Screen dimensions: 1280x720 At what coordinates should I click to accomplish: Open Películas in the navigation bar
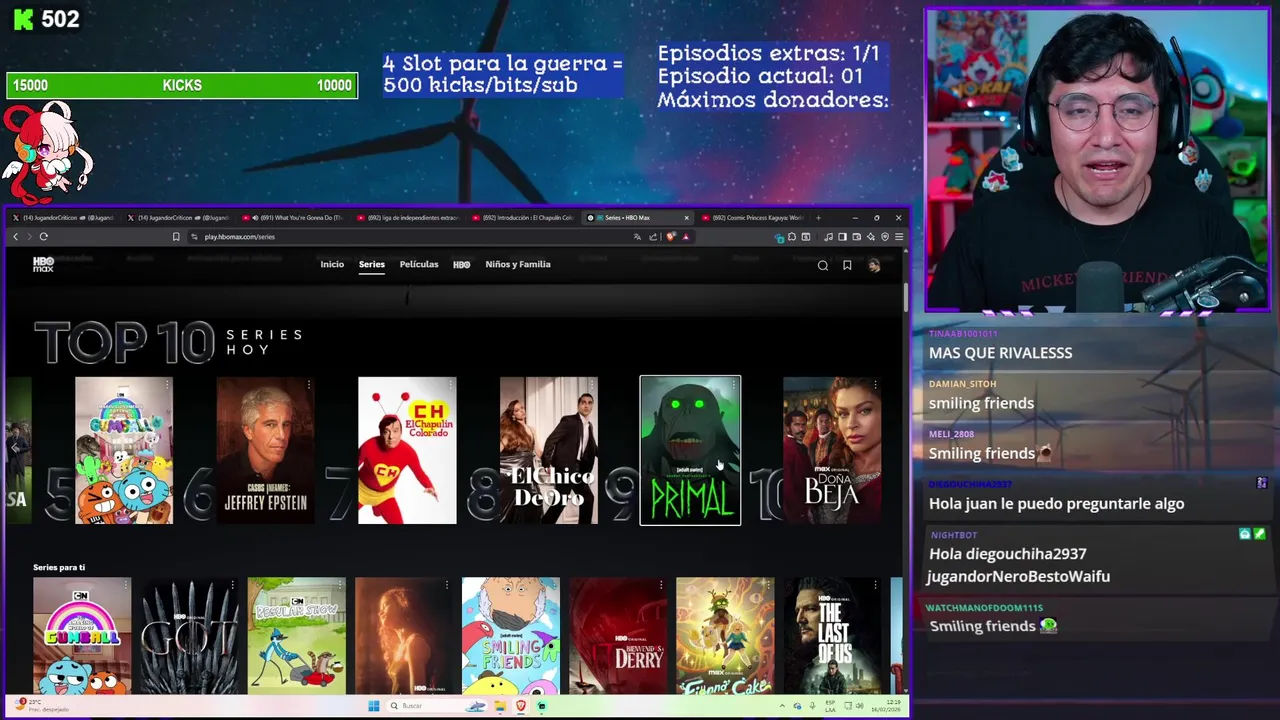tap(419, 264)
